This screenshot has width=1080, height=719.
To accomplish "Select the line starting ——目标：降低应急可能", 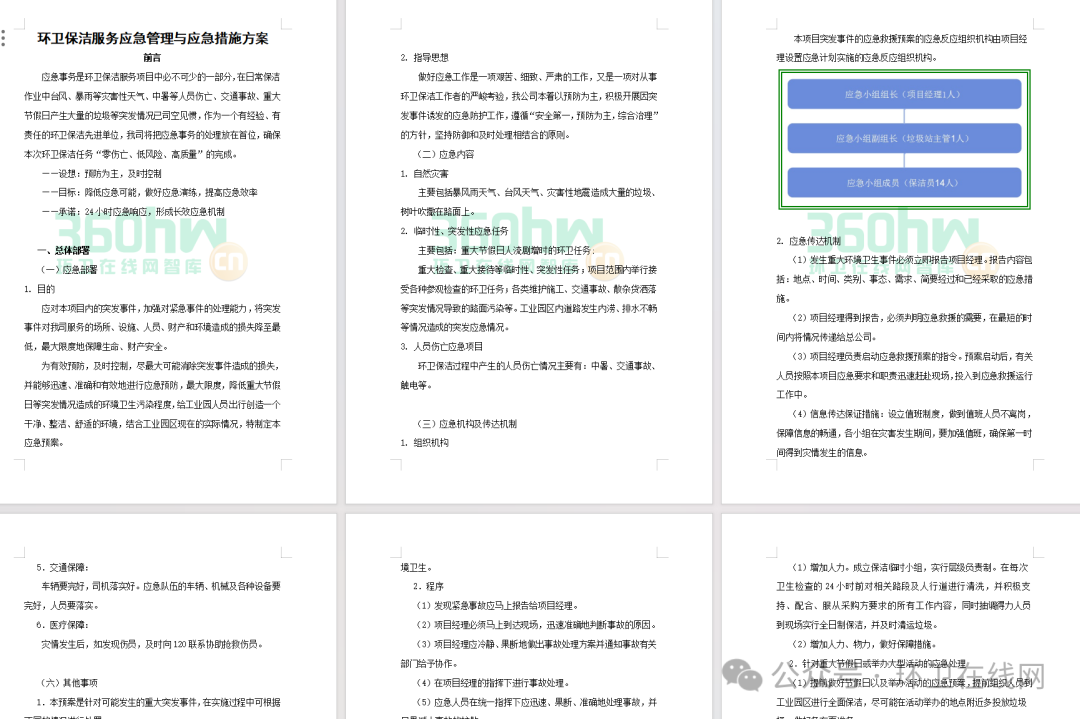I will click(149, 193).
